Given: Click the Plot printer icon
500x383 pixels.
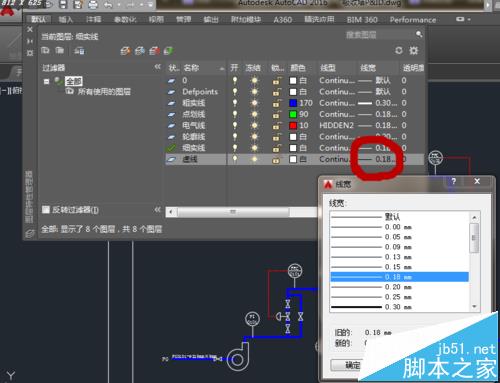Looking at the screenshot, I should tap(93, 5).
